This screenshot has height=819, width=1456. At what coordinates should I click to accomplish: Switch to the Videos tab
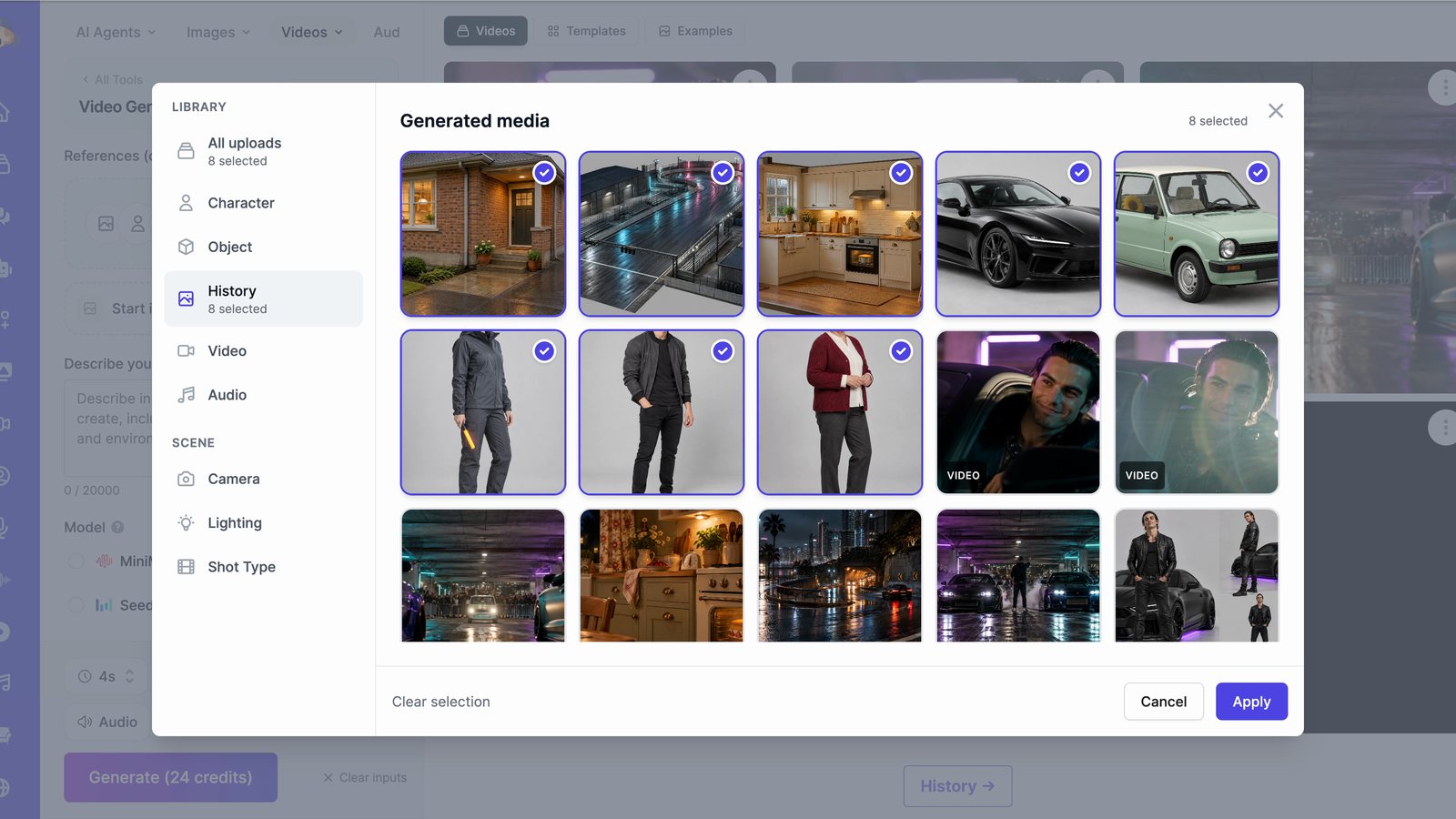pos(486,31)
